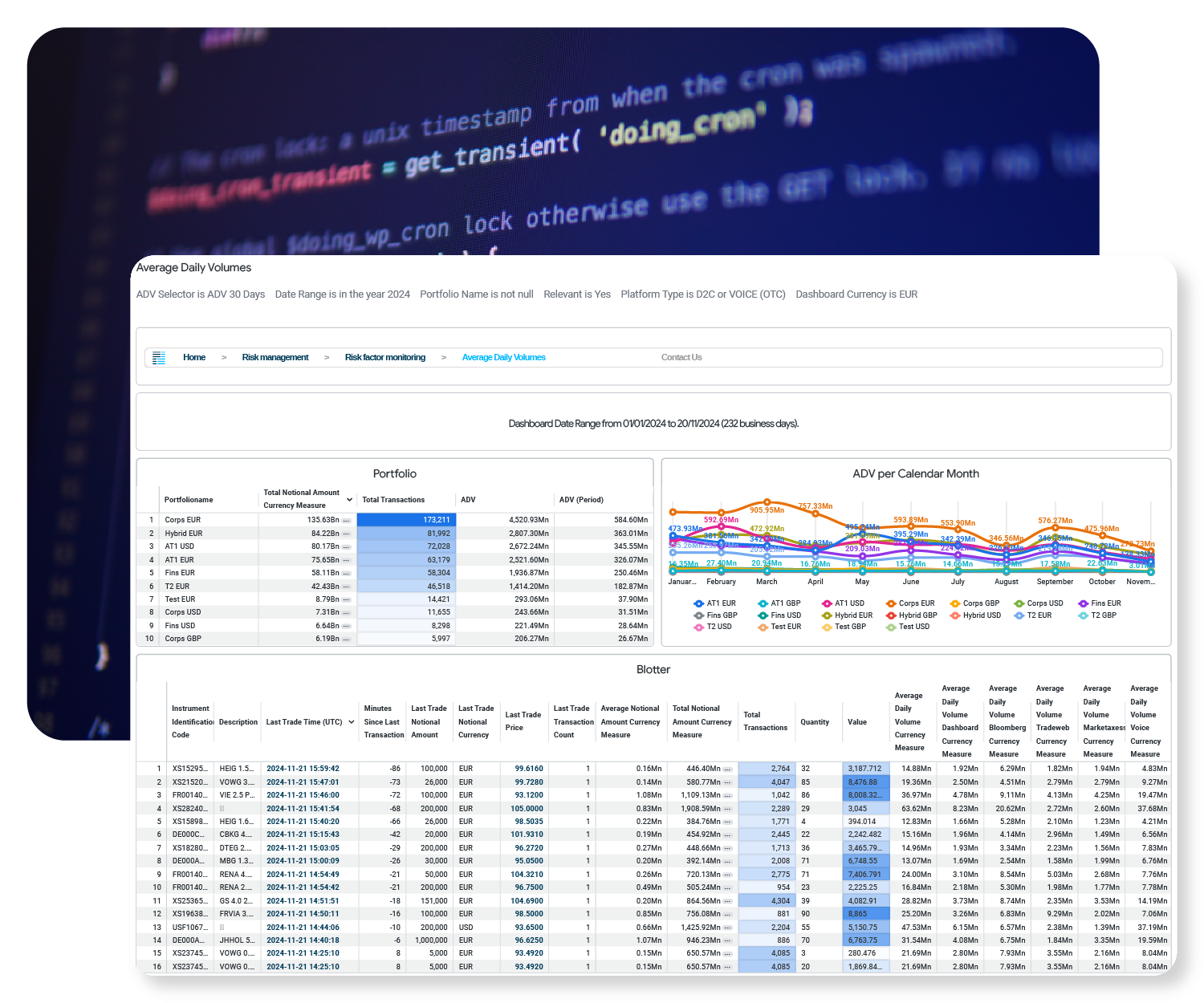Click Home in the breadcrumb menu

tap(194, 357)
